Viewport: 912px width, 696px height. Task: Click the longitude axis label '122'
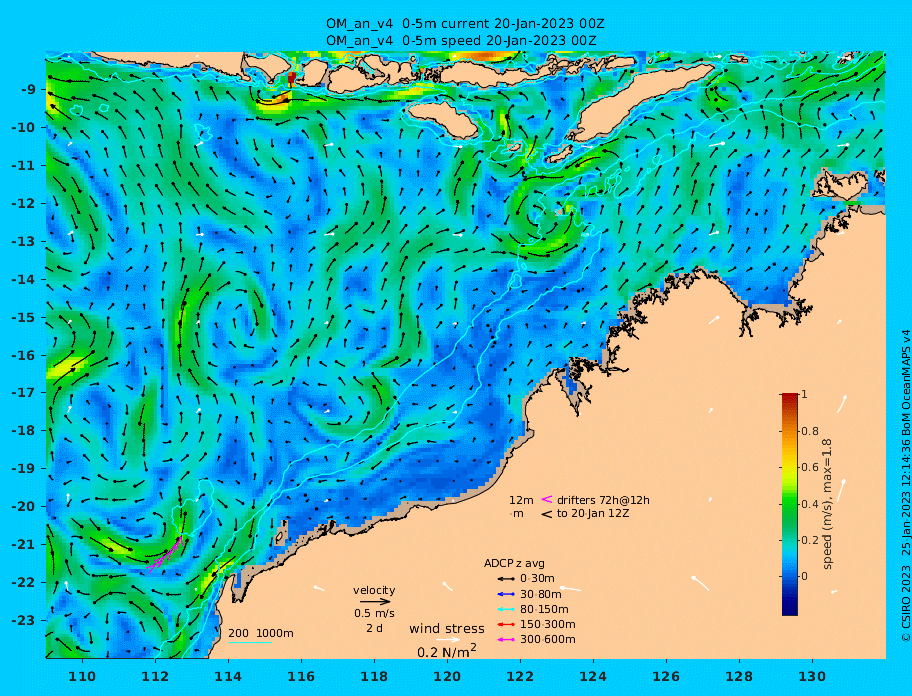pyautogui.click(x=521, y=676)
